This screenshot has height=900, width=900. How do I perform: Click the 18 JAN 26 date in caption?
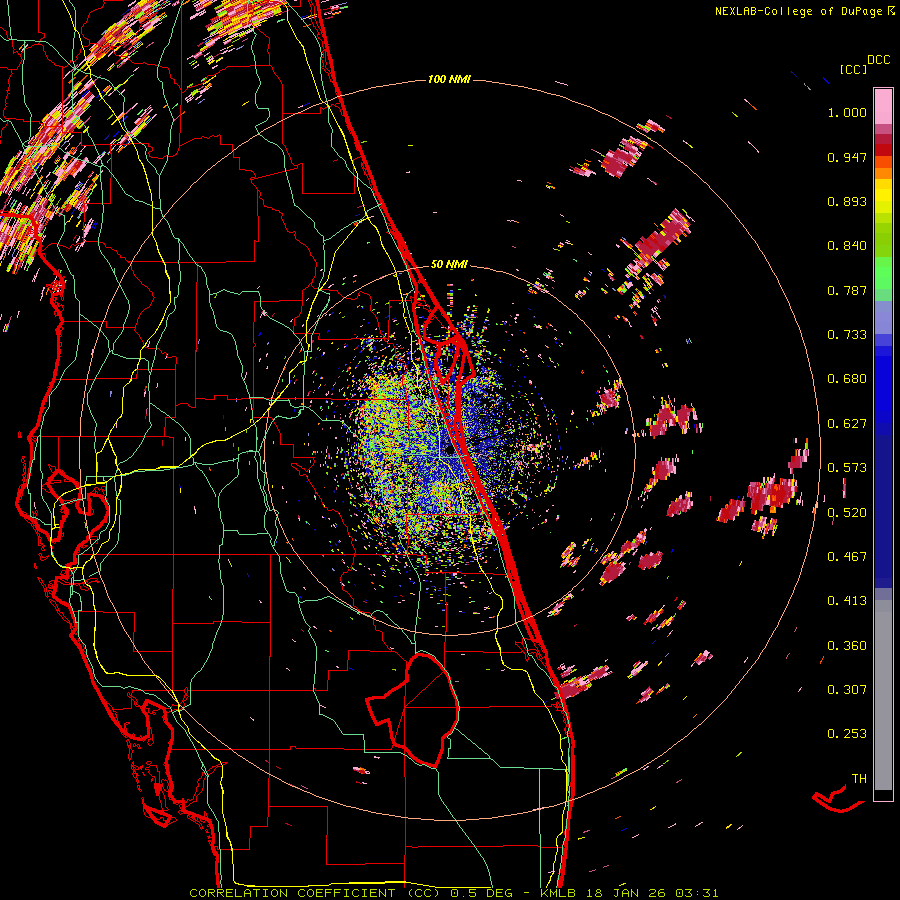pos(627,893)
